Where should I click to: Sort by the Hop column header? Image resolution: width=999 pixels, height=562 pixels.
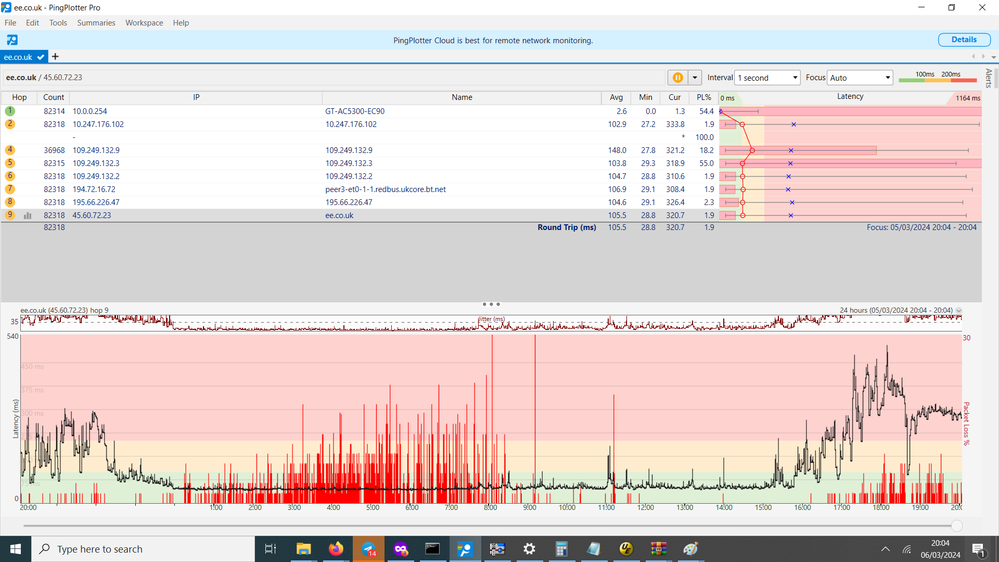[19, 97]
